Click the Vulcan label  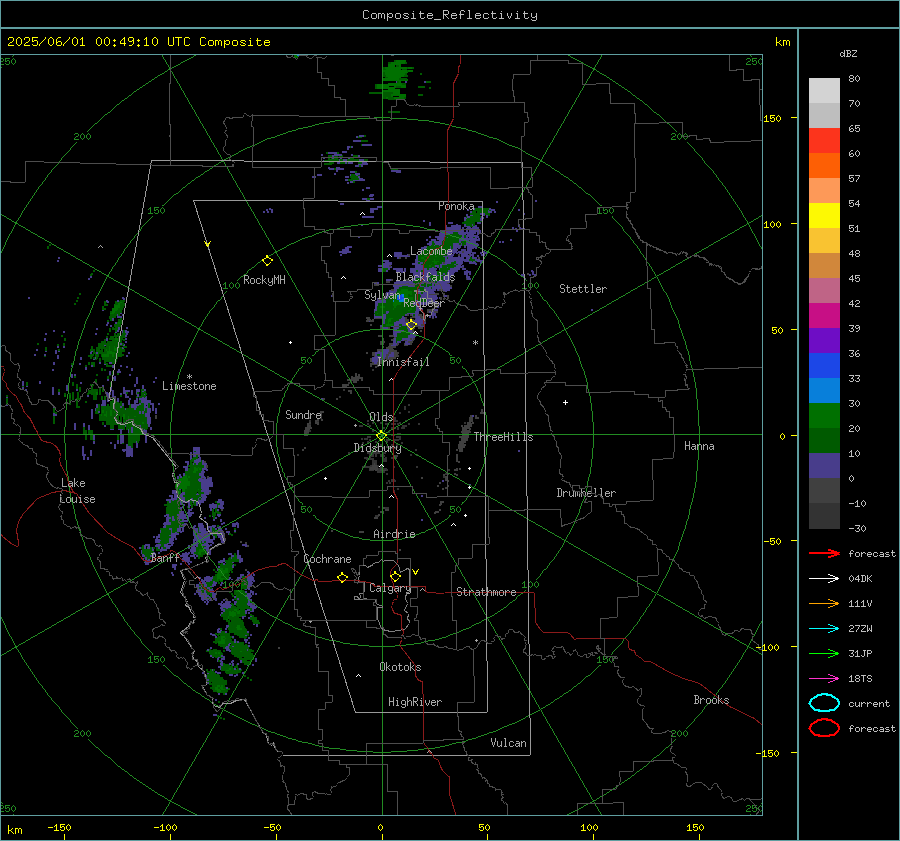[509, 743]
